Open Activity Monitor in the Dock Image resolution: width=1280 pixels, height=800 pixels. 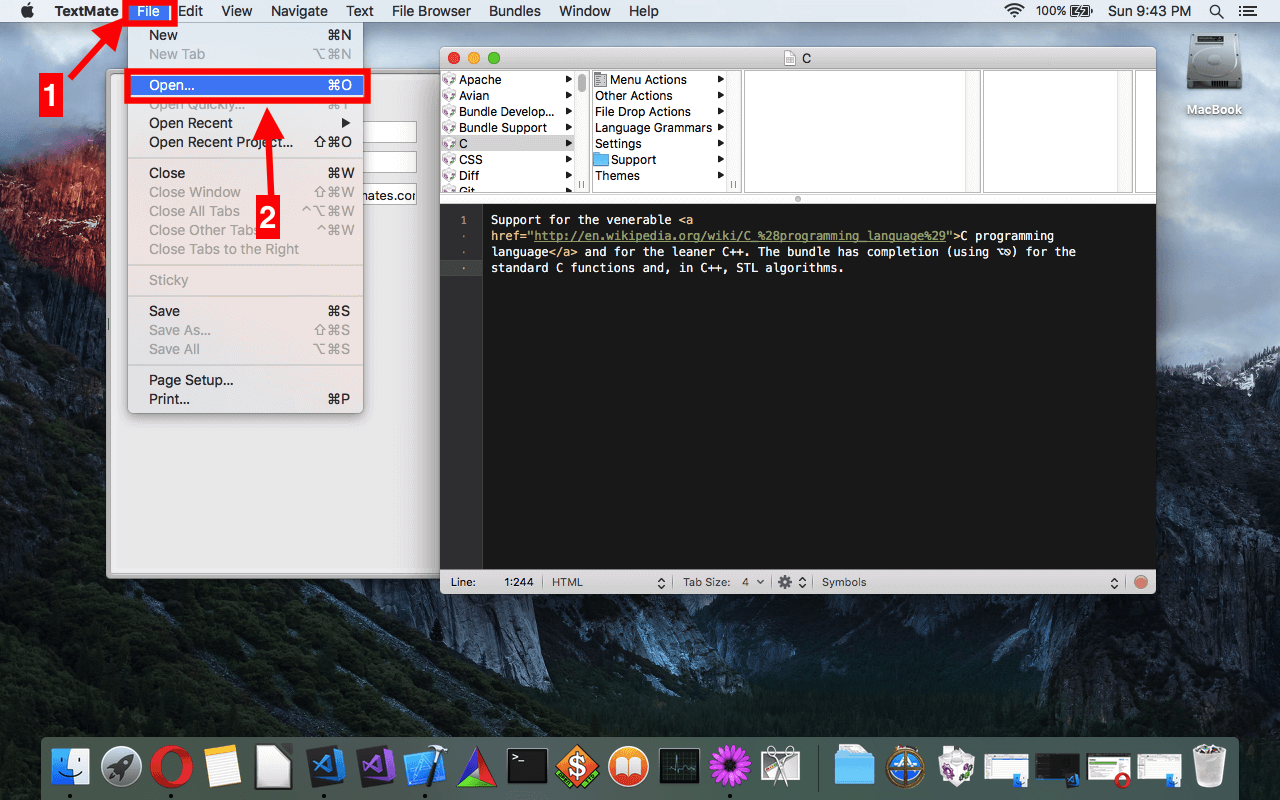pyautogui.click(x=680, y=767)
